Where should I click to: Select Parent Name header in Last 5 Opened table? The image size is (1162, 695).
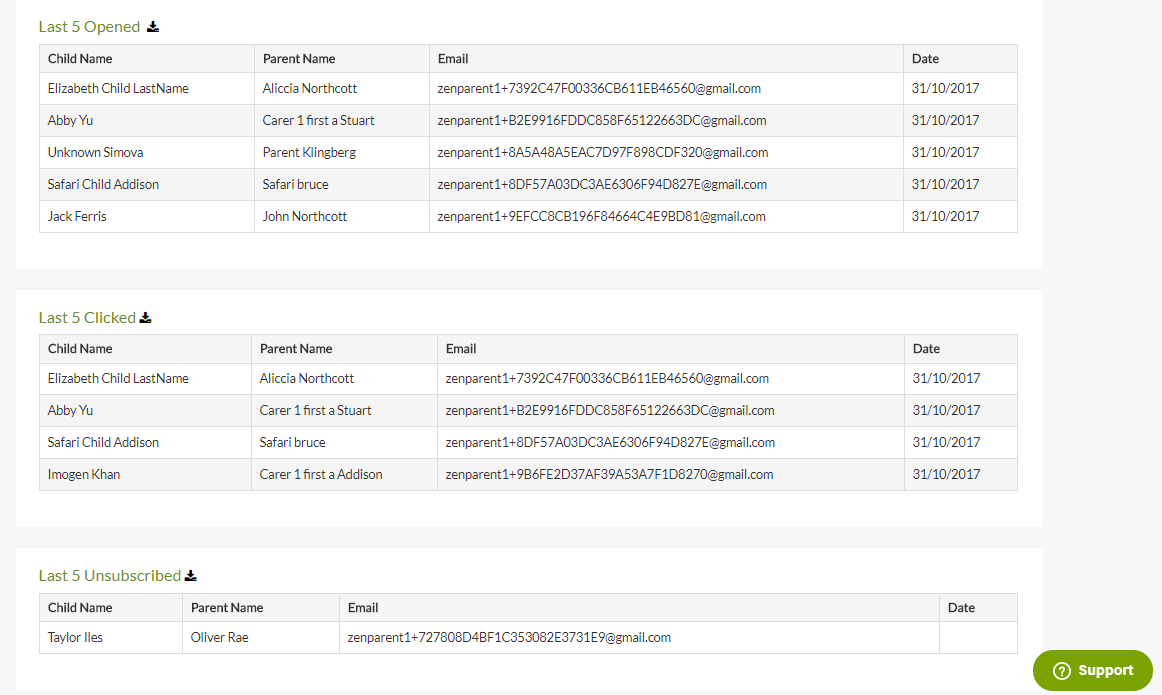299,59
